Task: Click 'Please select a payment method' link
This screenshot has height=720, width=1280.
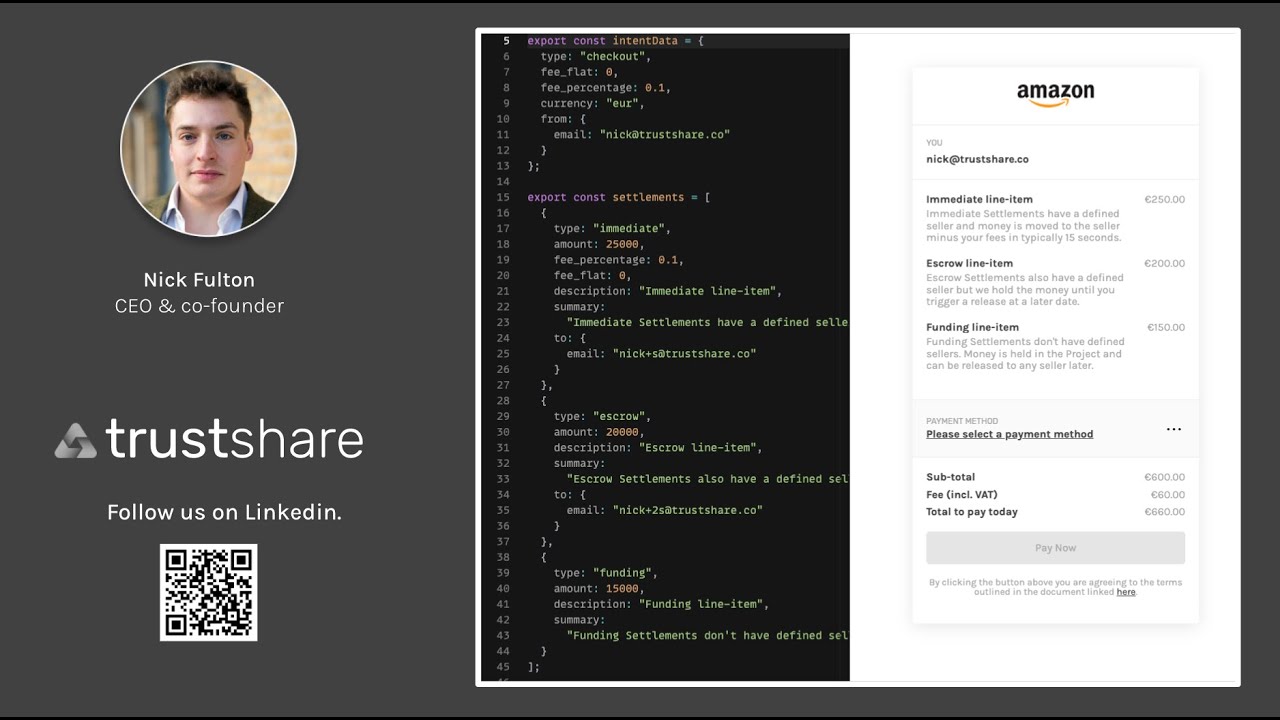Action: (x=1009, y=434)
